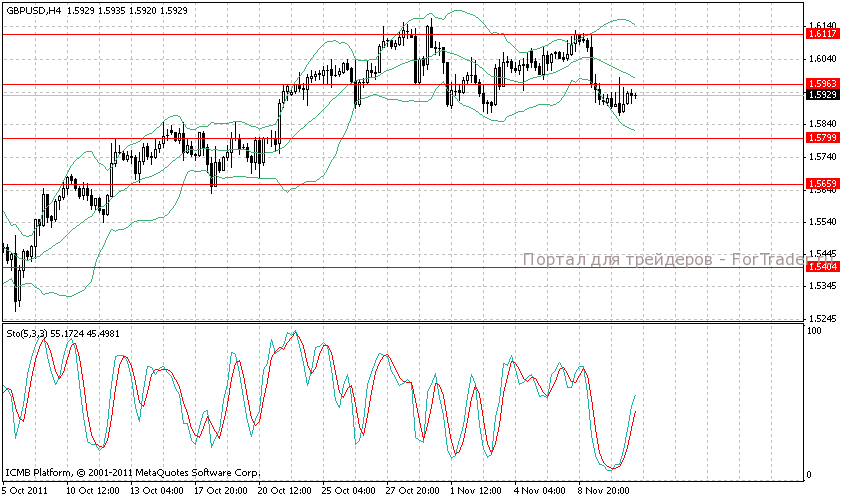Select the 5 Oct 2011 date label
This screenshot has height=498, width=841.
tap(25, 491)
